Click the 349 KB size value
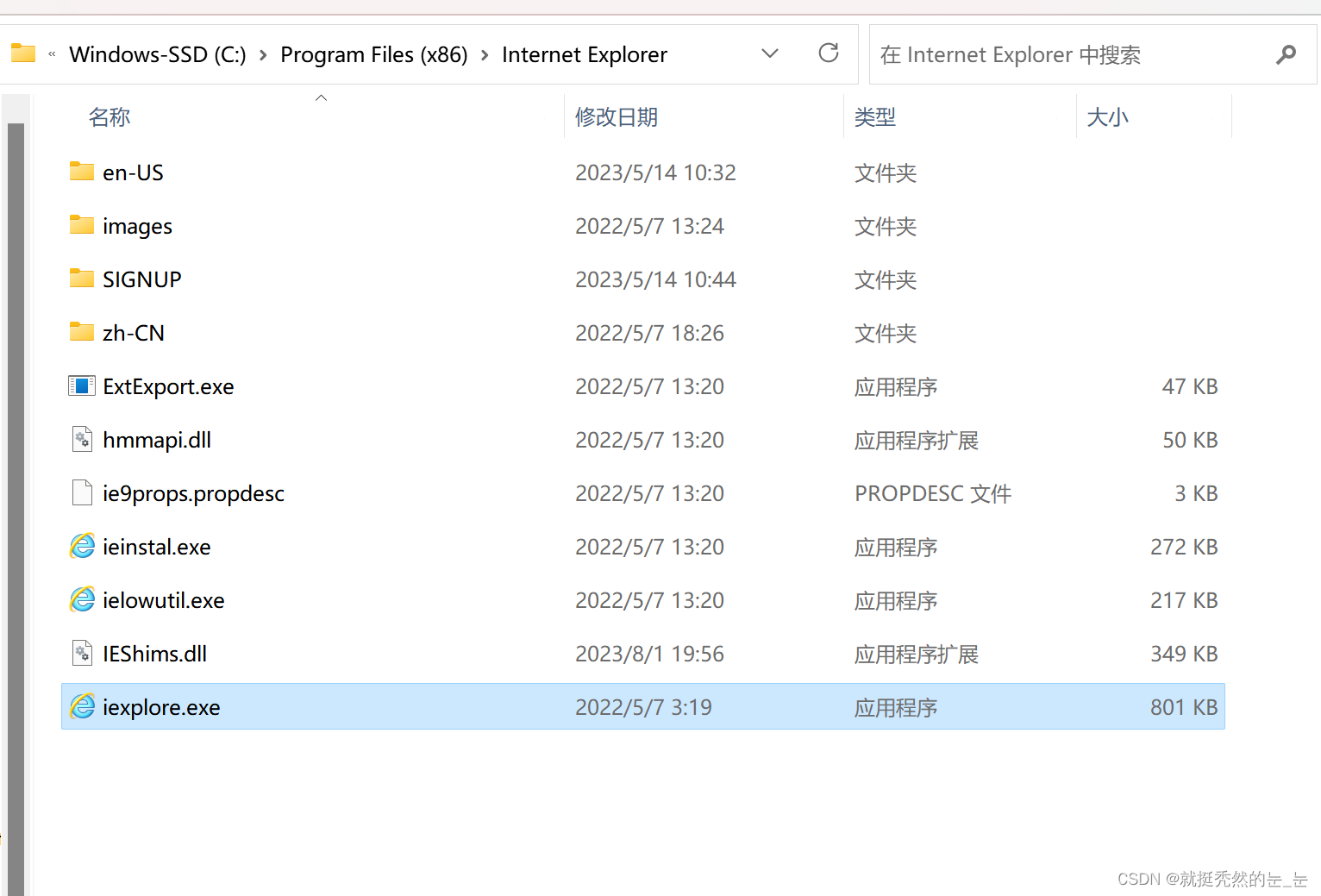Image resolution: width=1321 pixels, height=896 pixels. [x=1184, y=654]
